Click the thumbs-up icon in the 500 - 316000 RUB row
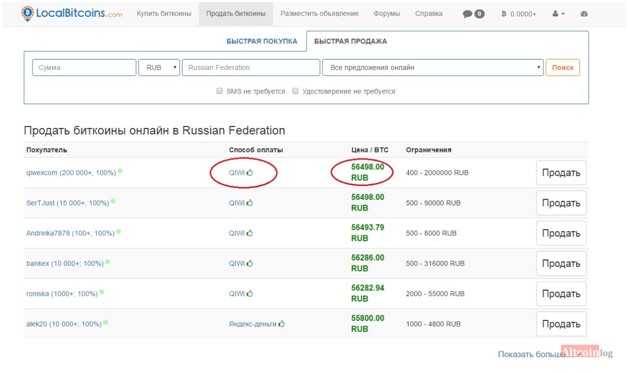 pos(250,263)
